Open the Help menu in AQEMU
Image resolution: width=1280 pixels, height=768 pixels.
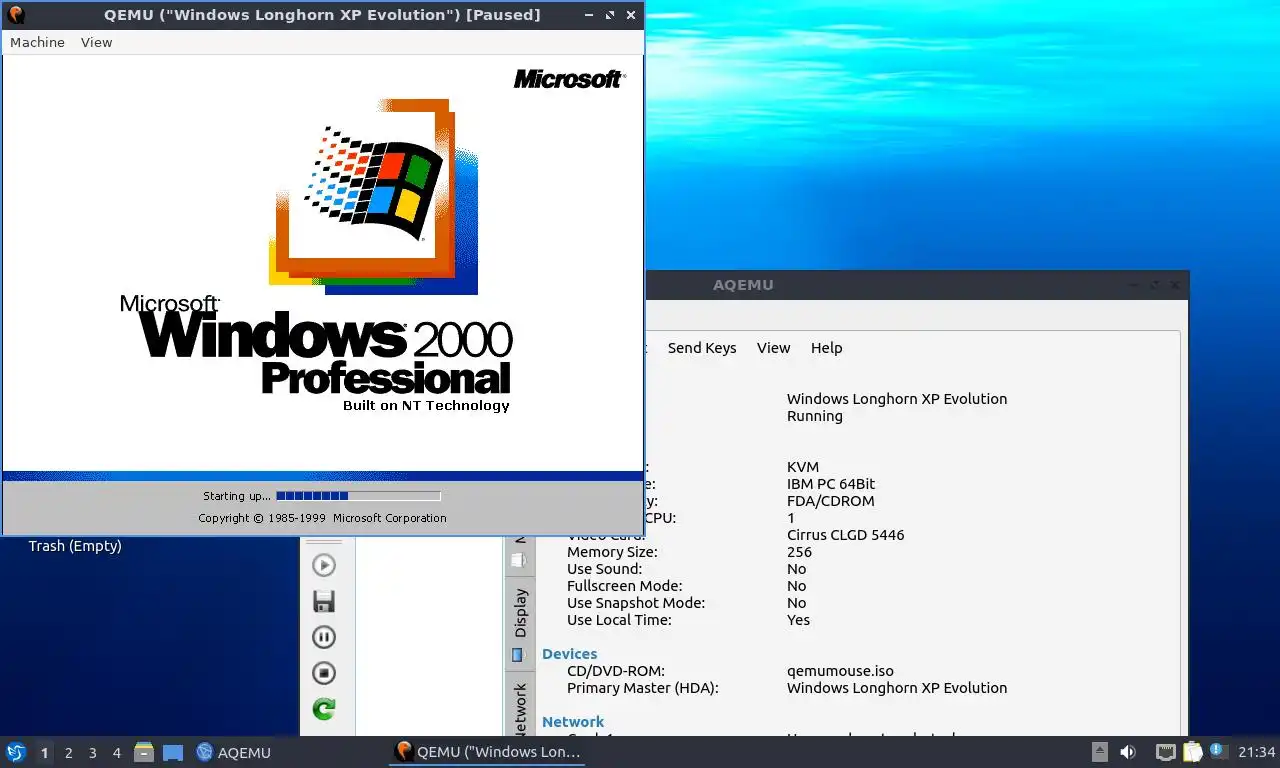pos(827,348)
